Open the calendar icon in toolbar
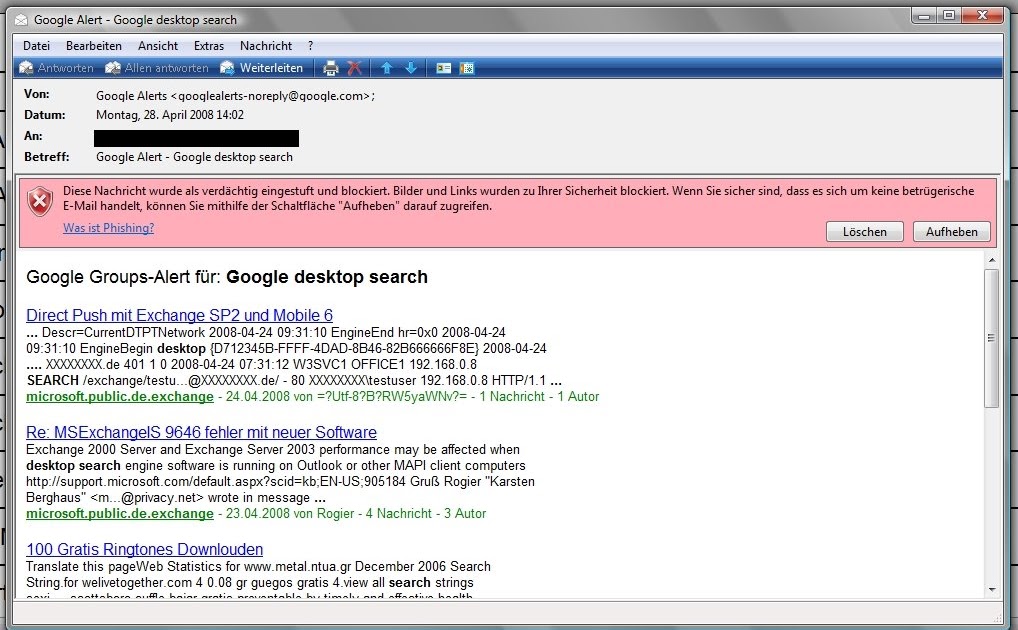The height and width of the screenshot is (630, 1018). [467, 68]
